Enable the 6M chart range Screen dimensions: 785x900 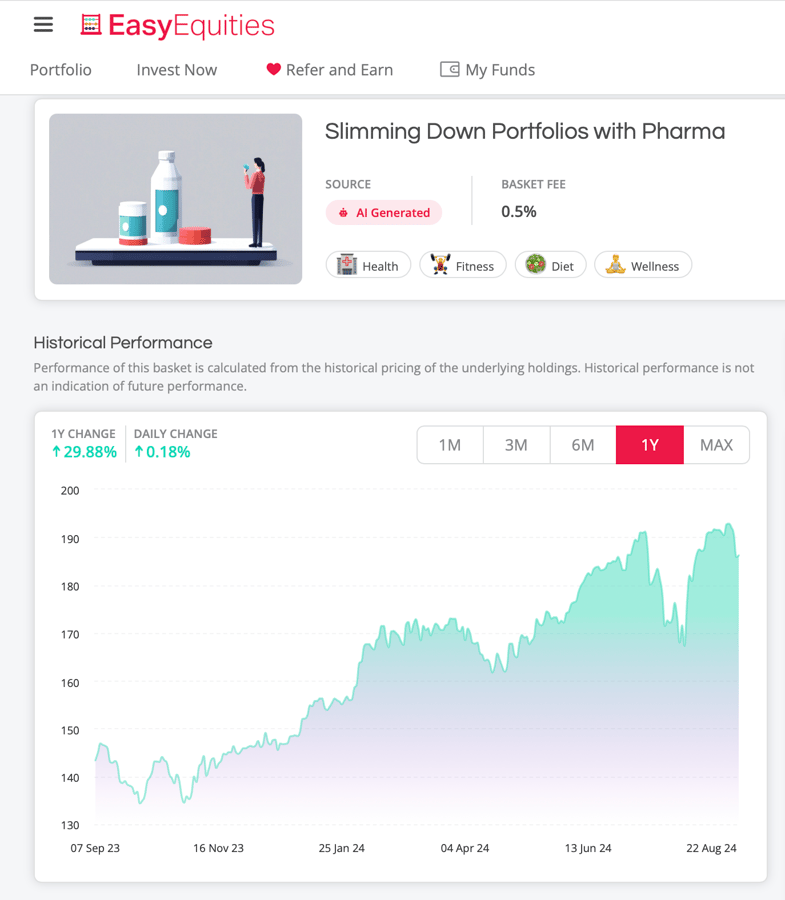pyautogui.click(x=583, y=444)
